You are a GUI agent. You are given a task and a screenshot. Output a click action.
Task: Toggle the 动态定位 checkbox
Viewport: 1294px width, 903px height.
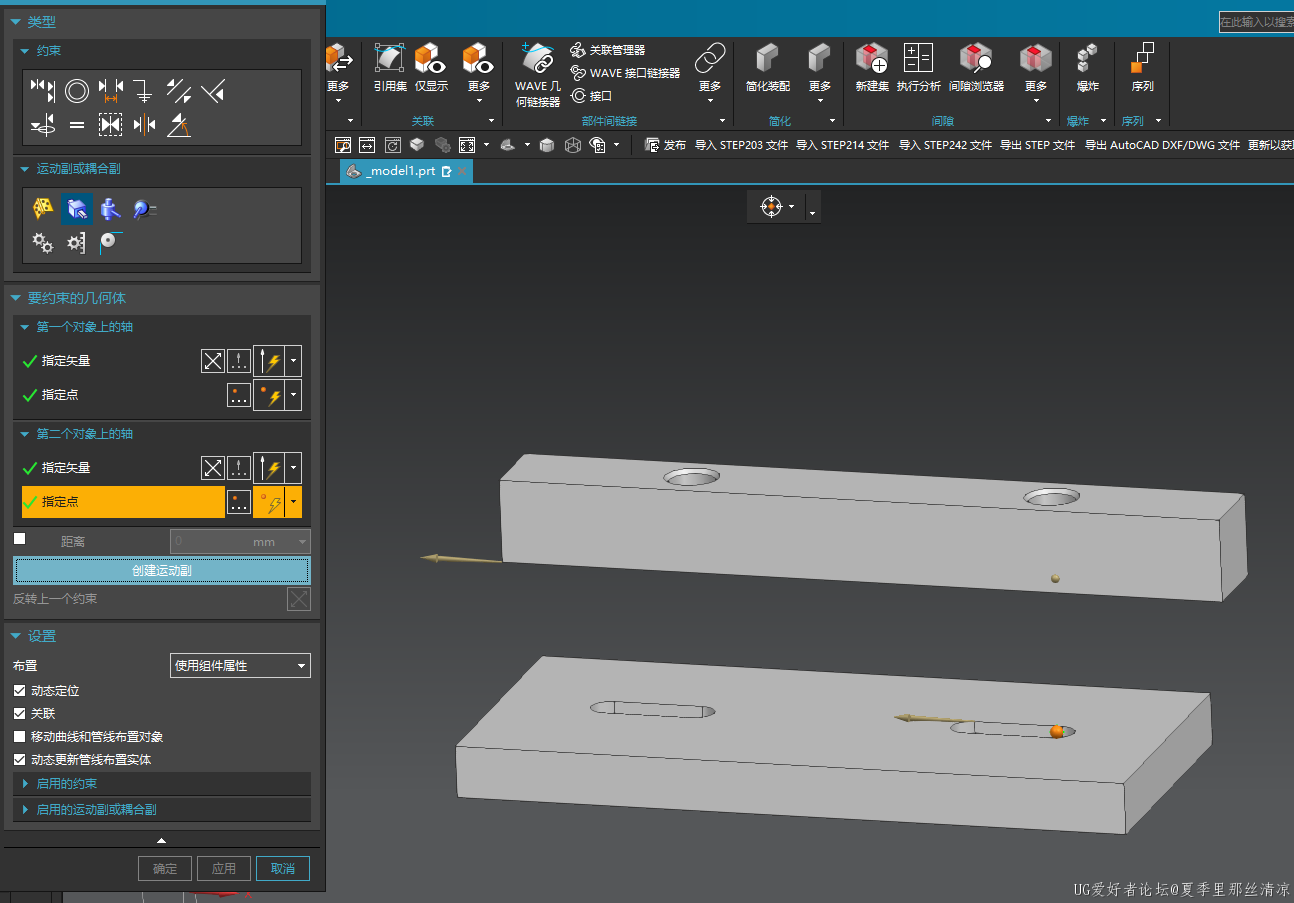click(x=19, y=691)
